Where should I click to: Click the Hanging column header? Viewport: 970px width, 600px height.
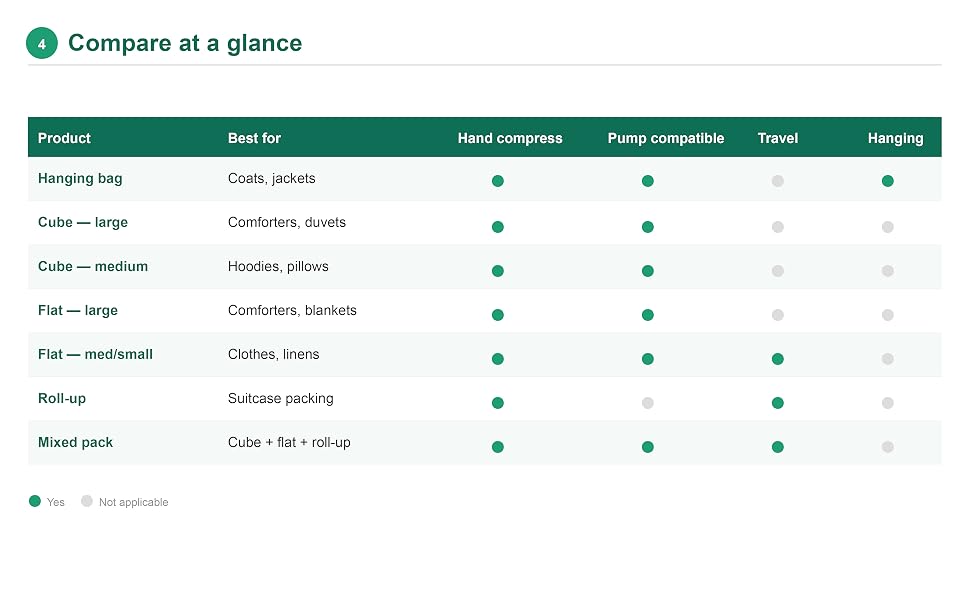895,139
